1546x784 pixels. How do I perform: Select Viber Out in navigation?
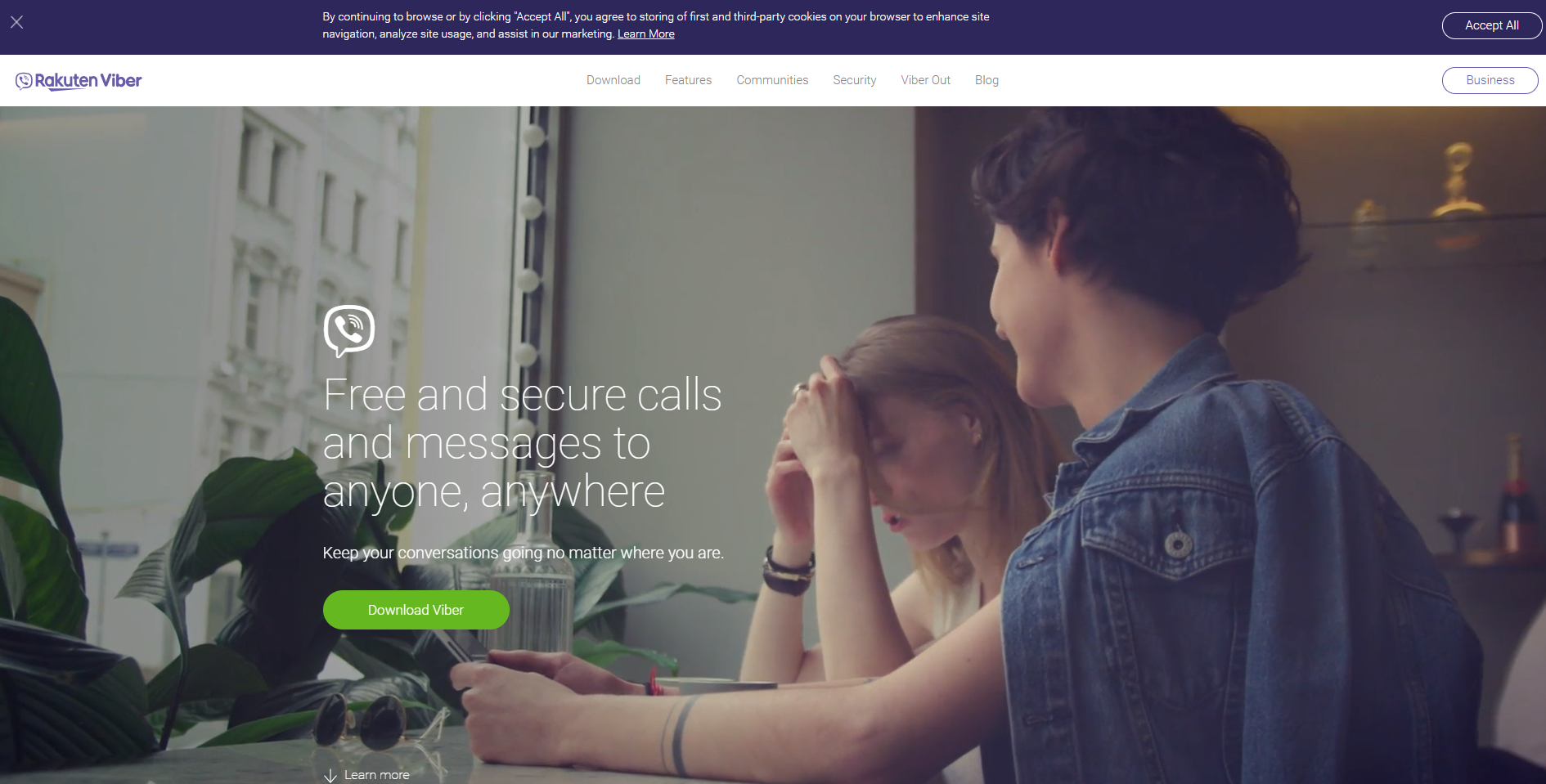click(925, 80)
